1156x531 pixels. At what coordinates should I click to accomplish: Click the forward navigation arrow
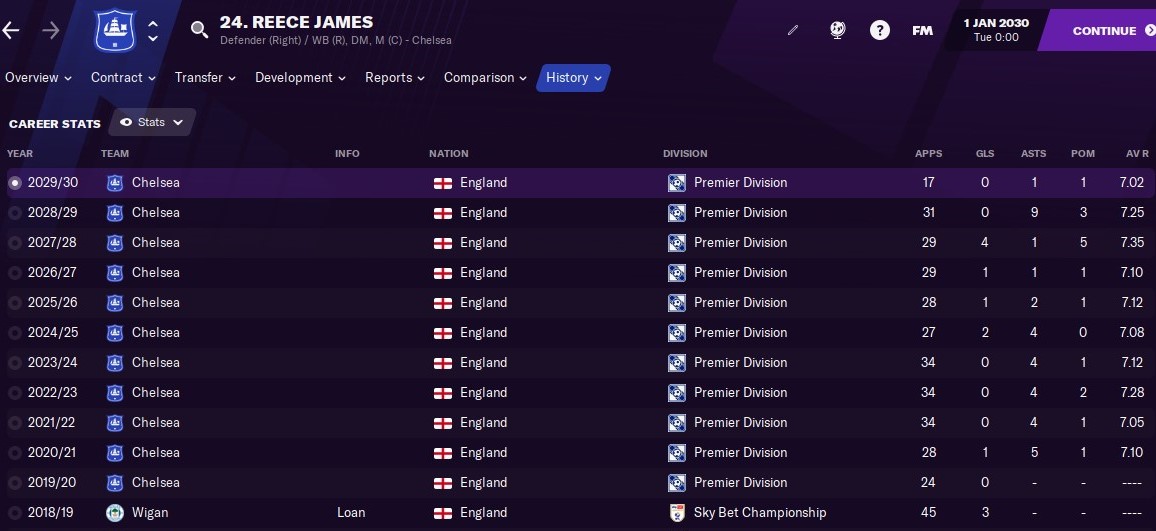pos(51,30)
